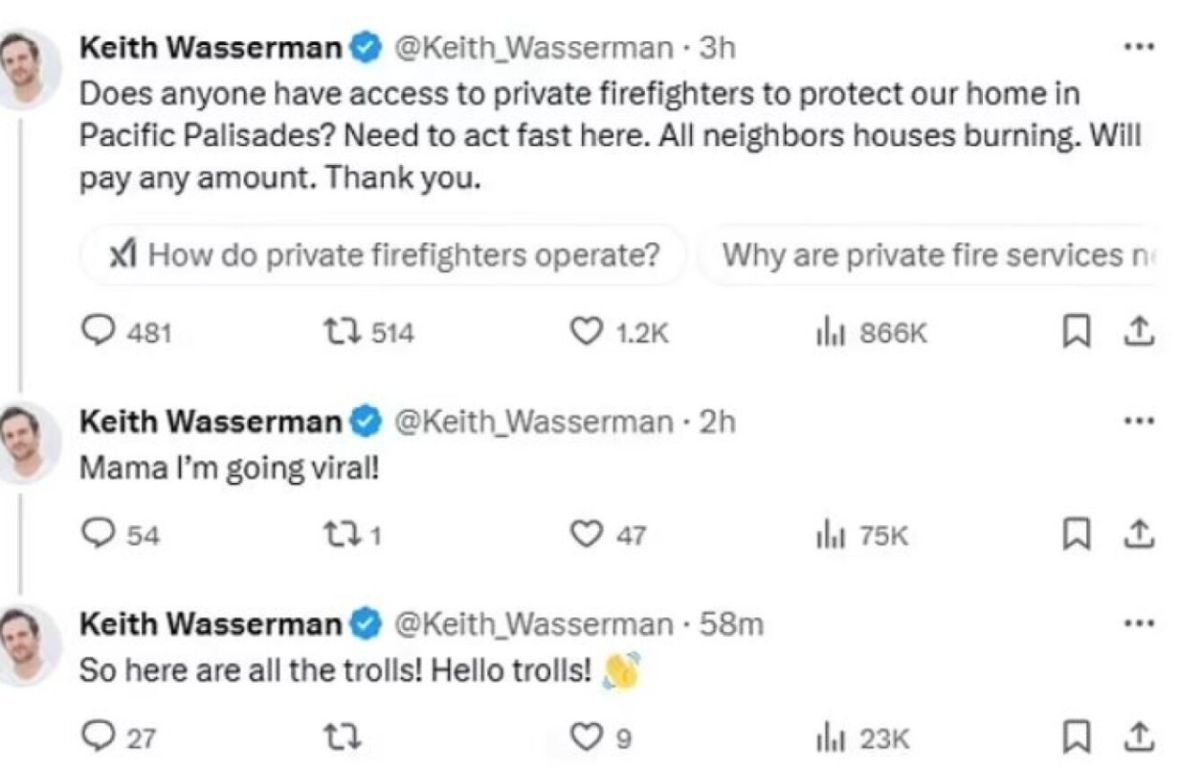The height and width of the screenshot is (776, 1200).
Task: Open @Keith_Wasserman handle on first tweet
Action: click(535, 47)
